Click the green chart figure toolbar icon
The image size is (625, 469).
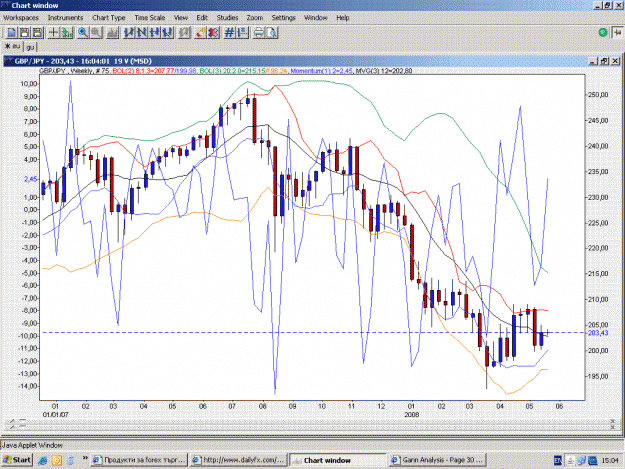coord(67,33)
